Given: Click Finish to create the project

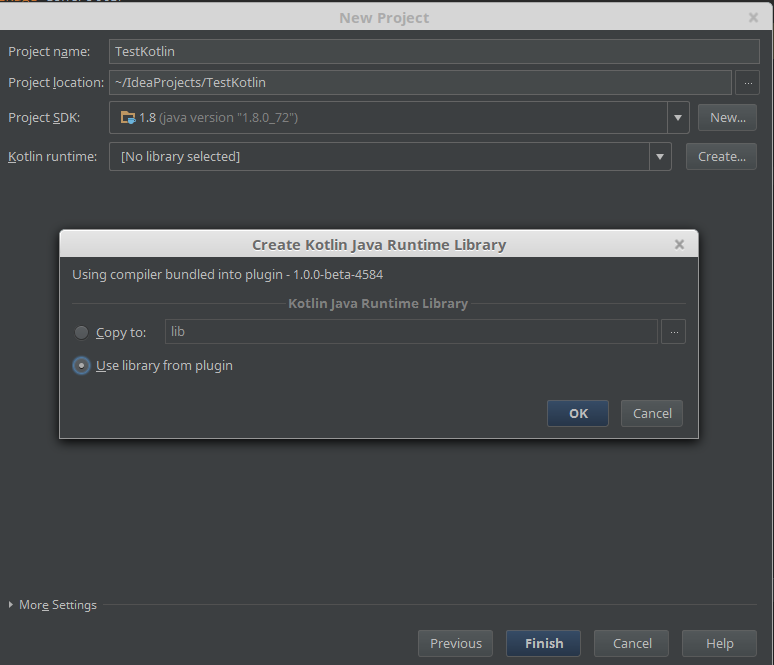Looking at the screenshot, I should pyautogui.click(x=543, y=643).
